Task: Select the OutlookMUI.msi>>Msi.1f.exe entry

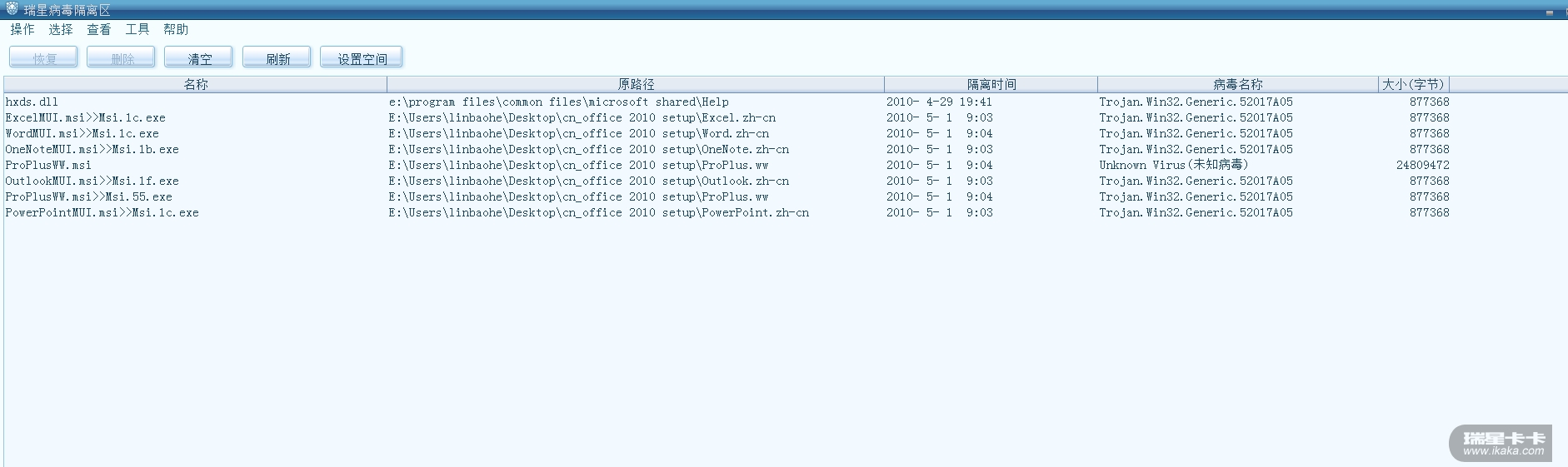Action: pos(92,181)
